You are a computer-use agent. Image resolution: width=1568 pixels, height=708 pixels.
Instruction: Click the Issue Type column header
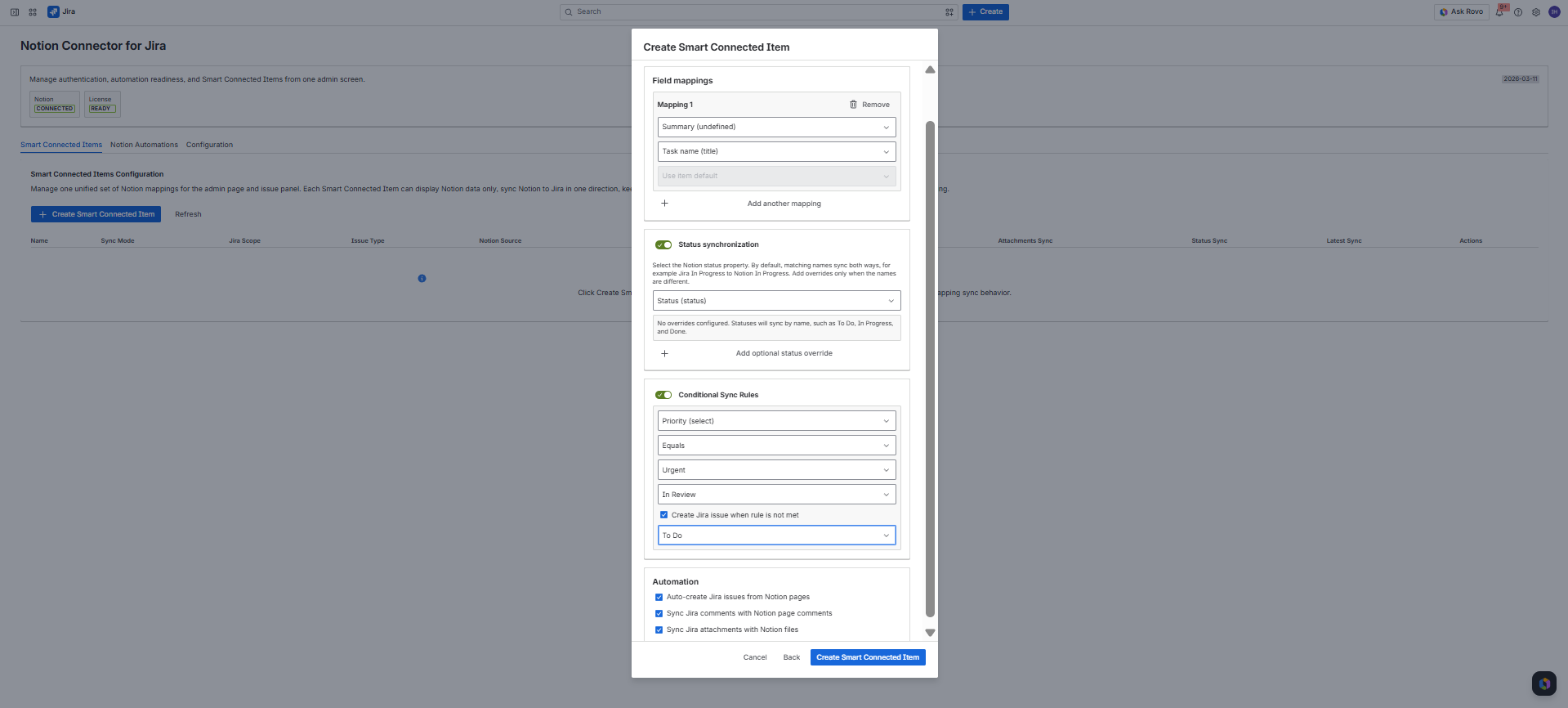tap(368, 241)
